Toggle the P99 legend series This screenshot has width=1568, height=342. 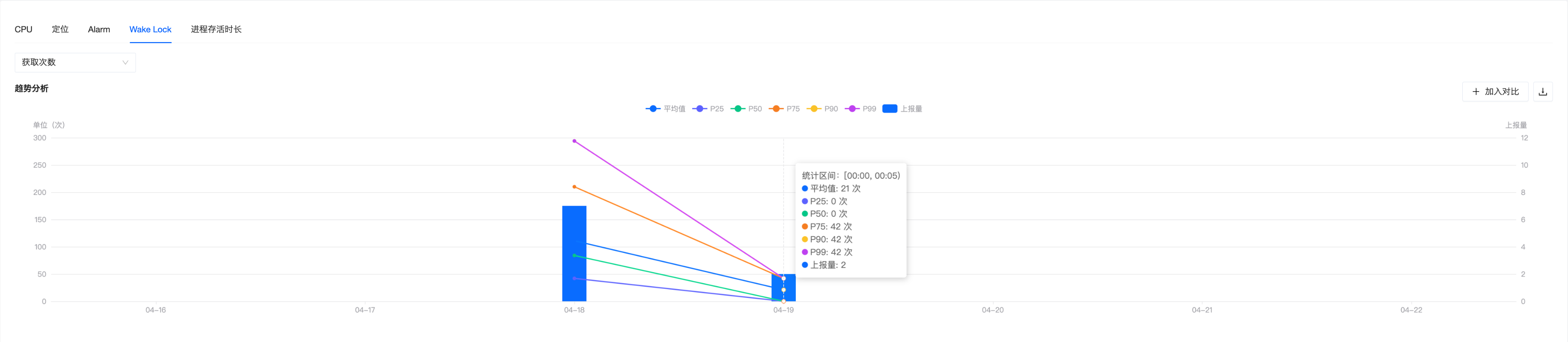861,109
